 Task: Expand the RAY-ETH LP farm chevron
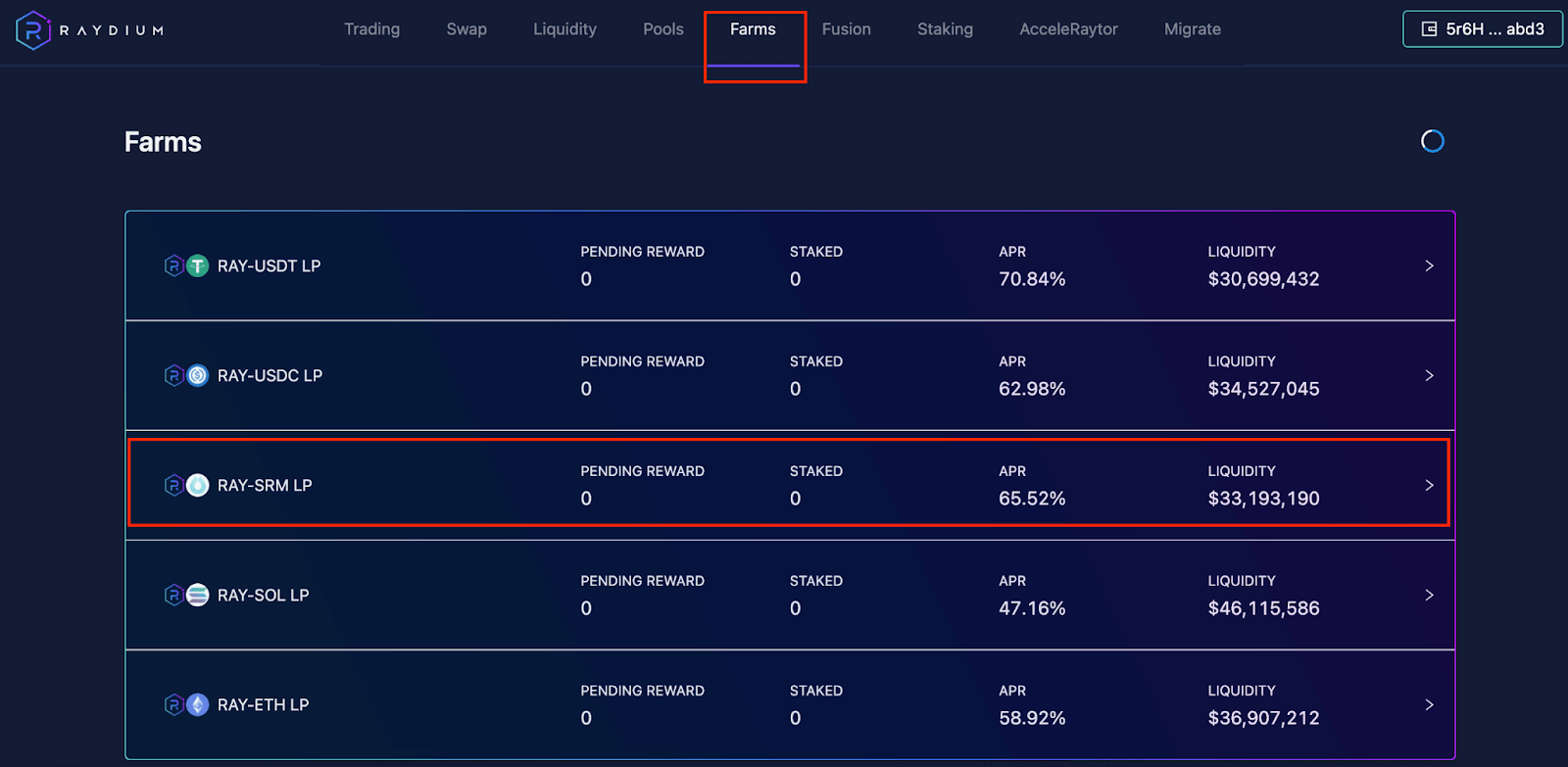point(1429,704)
